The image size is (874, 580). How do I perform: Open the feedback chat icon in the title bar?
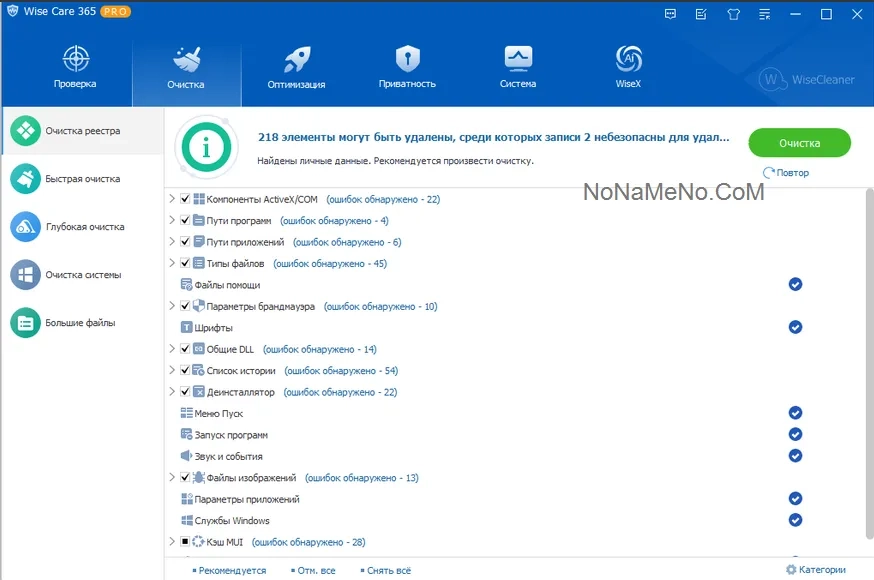671,14
